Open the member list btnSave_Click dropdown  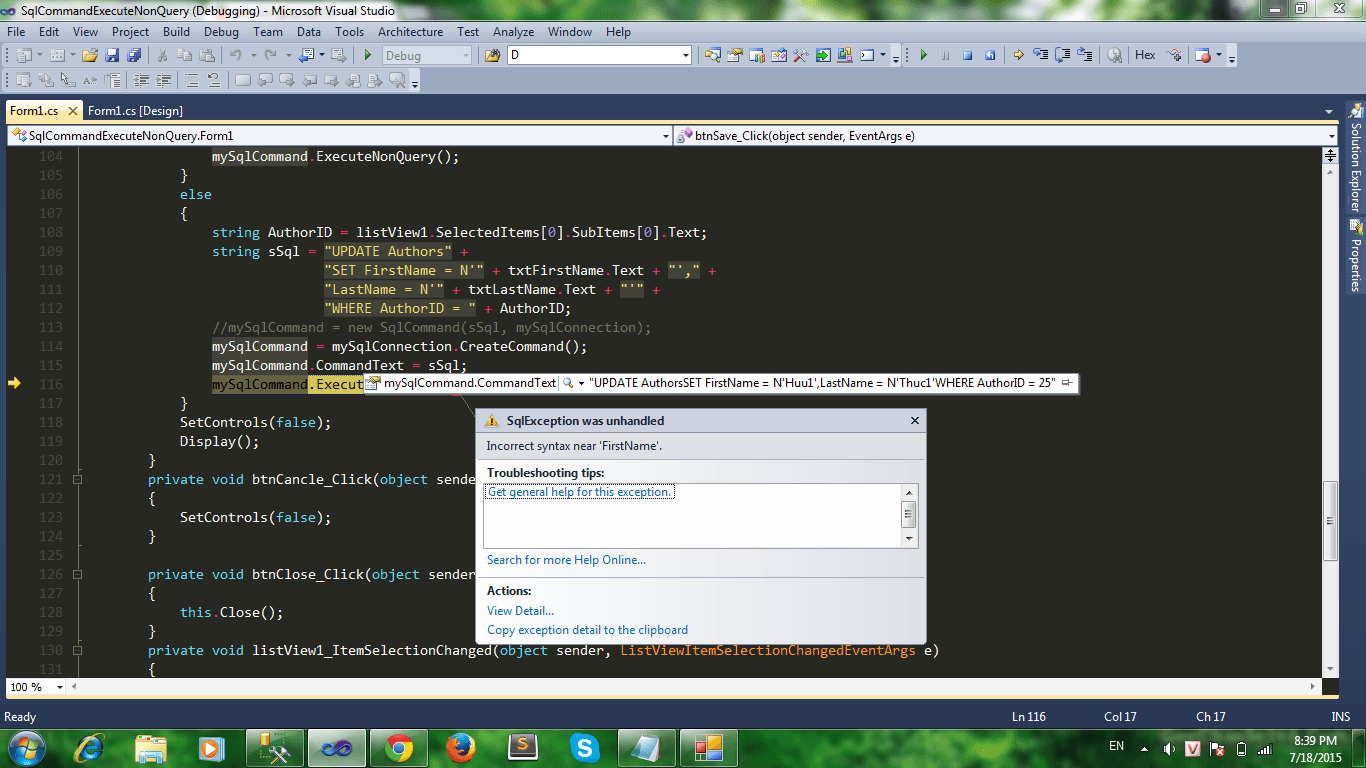(x=1332, y=135)
